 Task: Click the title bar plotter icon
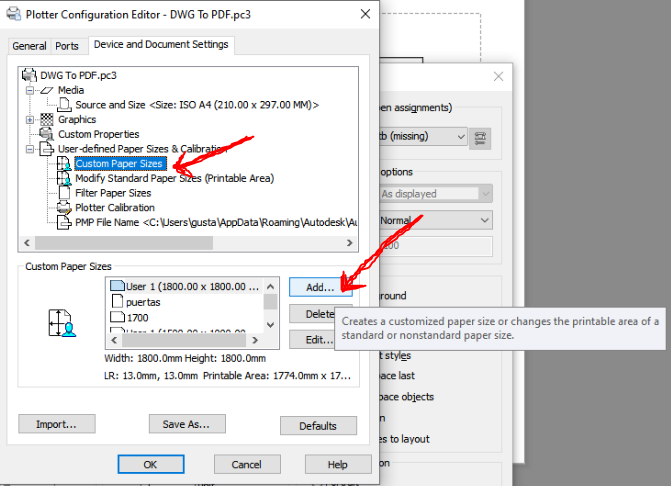[13, 14]
